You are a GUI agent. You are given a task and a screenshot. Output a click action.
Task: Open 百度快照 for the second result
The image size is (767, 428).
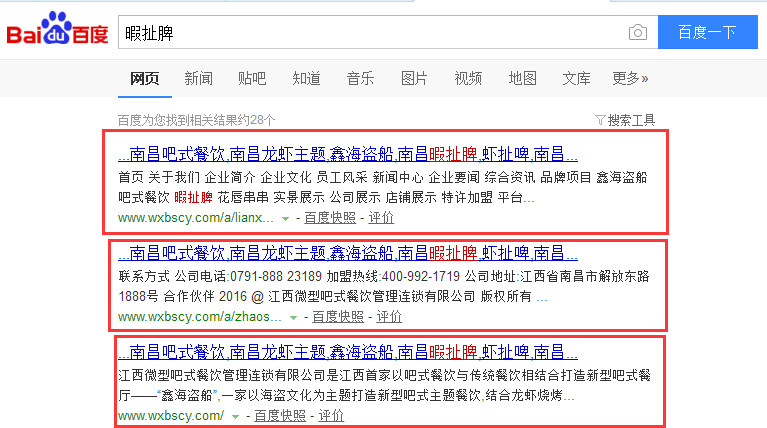[x=338, y=317]
